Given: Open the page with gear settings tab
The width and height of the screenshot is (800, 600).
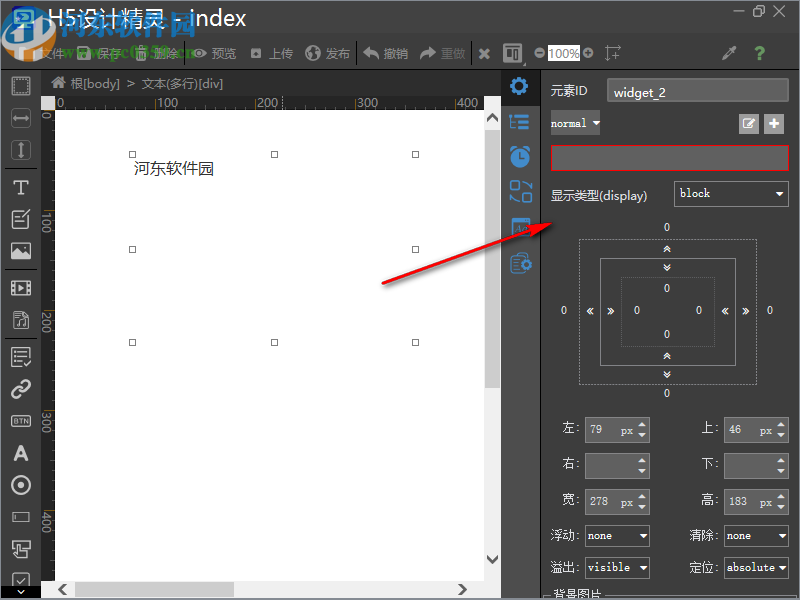Looking at the screenshot, I should pos(521,263).
